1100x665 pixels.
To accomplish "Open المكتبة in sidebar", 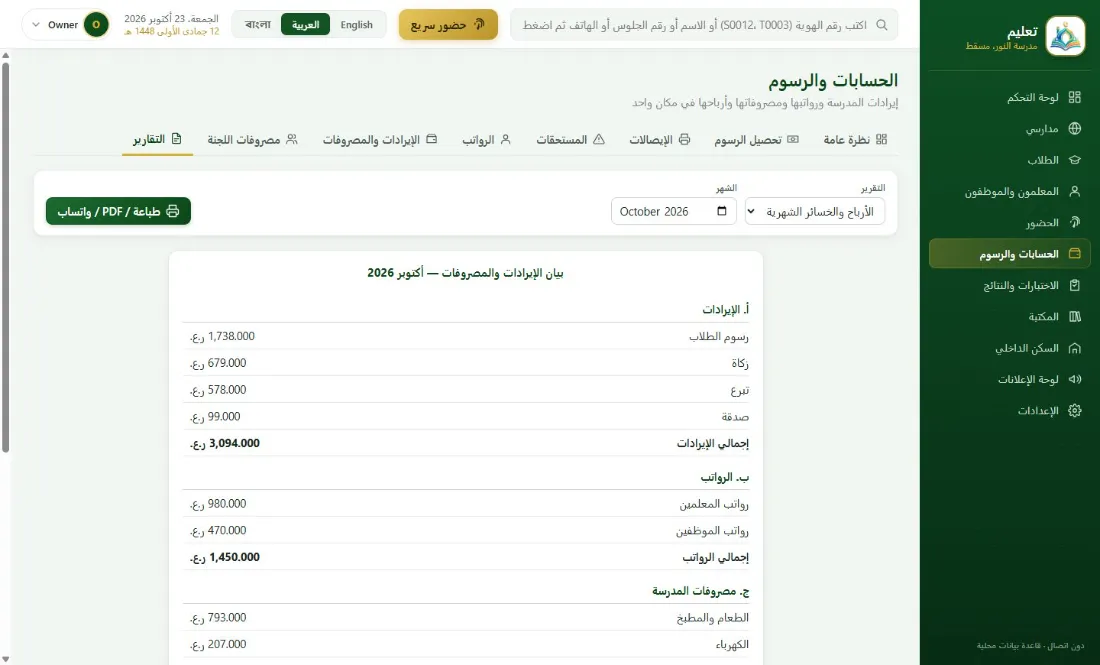I will pos(1010,316).
